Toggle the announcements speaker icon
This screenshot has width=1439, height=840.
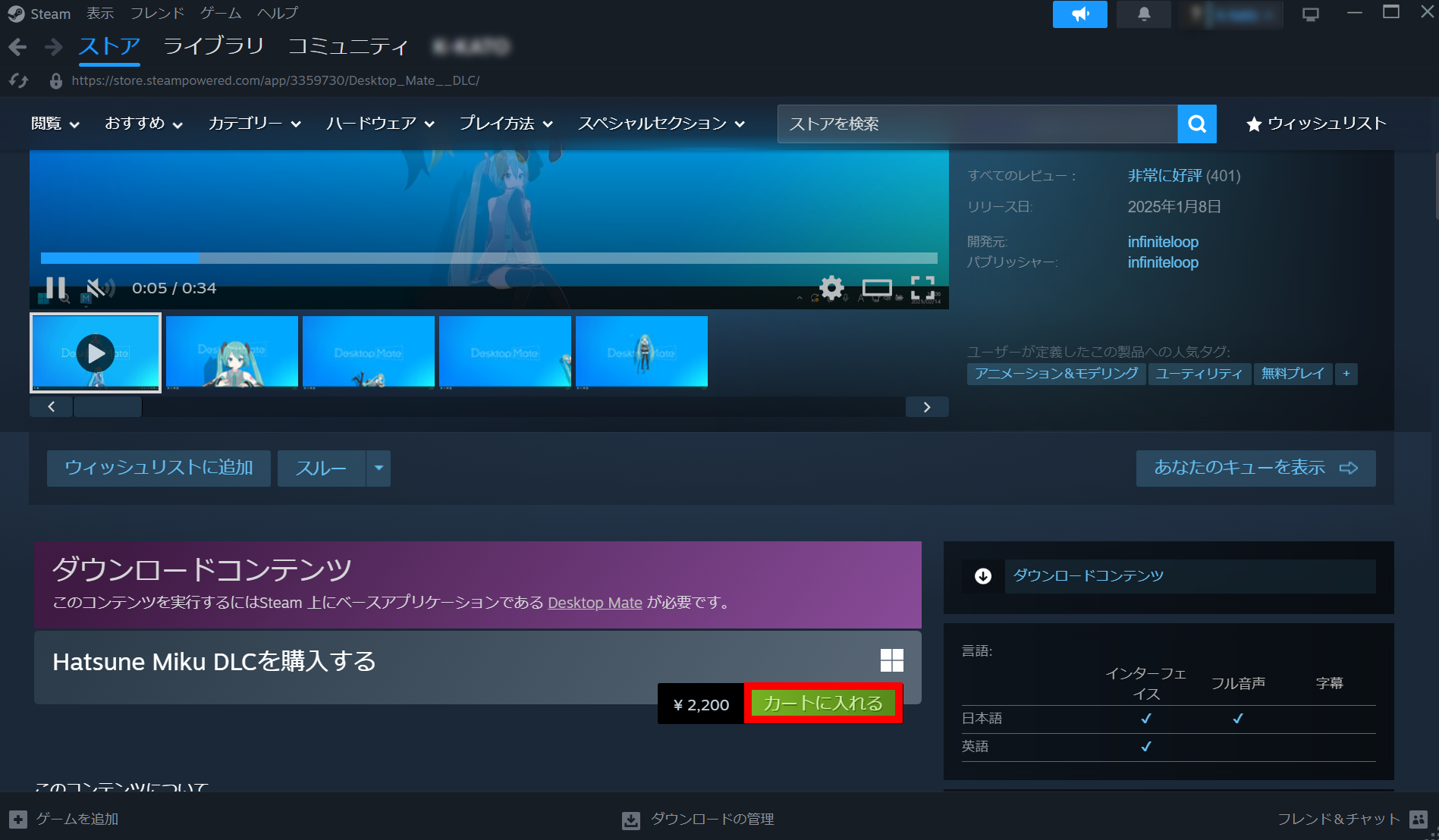[x=1079, y=14]
